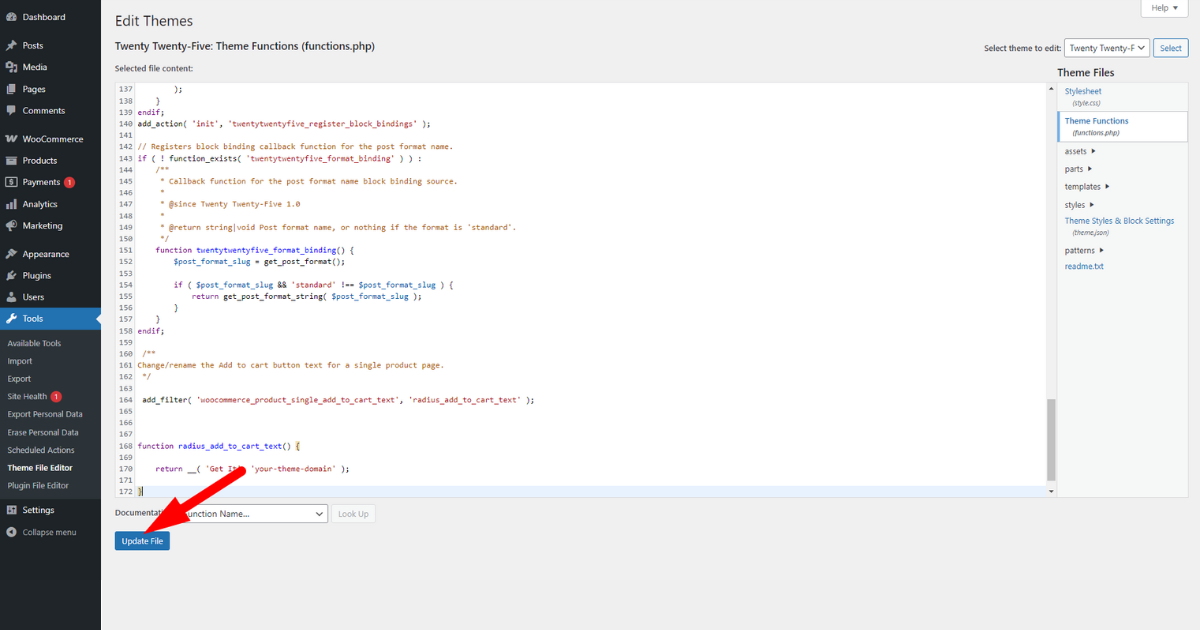Click the Collapse menu arrow icon
The image size is (1200, 630).
click(11, 532)
